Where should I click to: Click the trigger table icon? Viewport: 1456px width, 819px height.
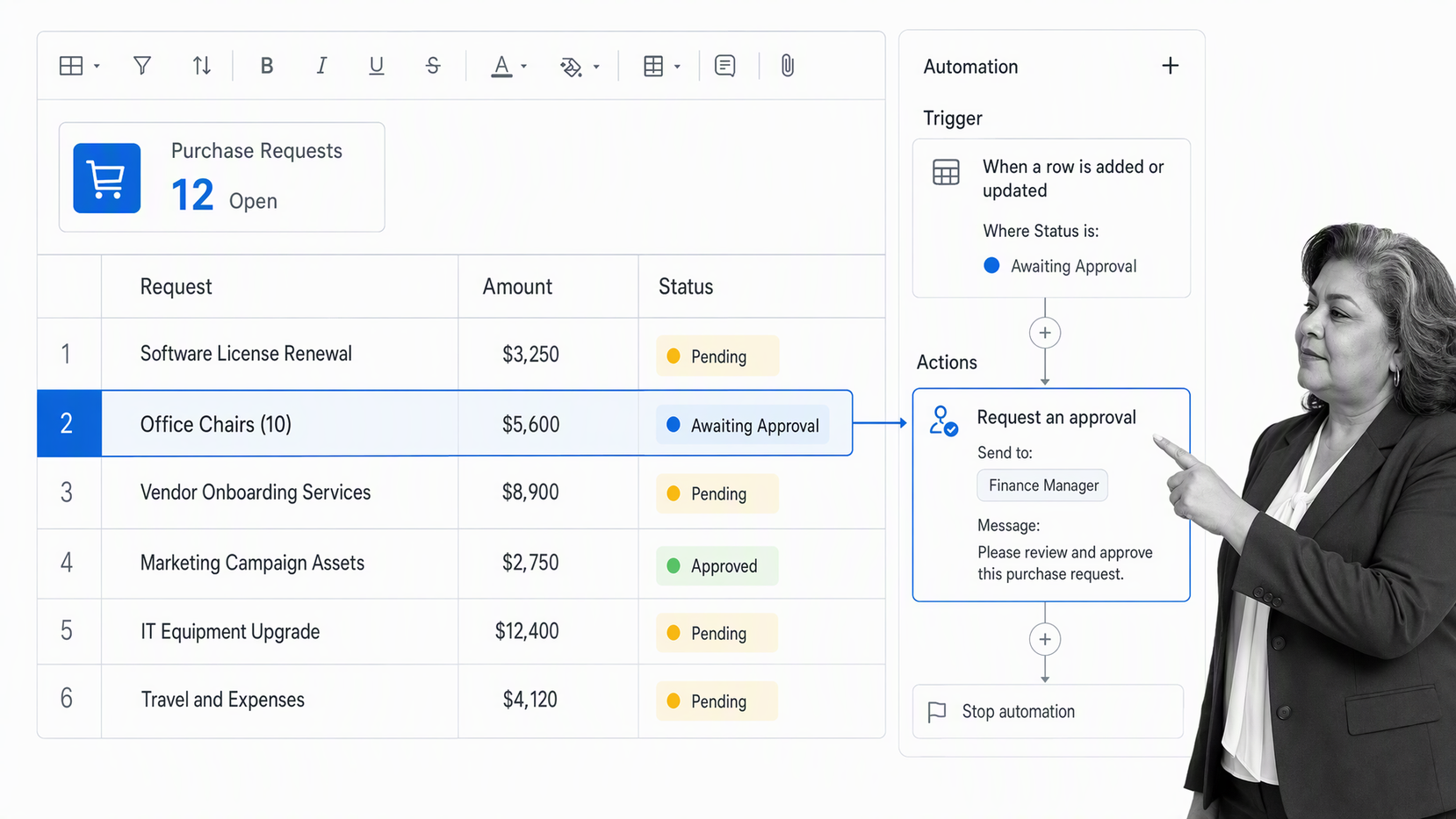click(x=946, y=172)
